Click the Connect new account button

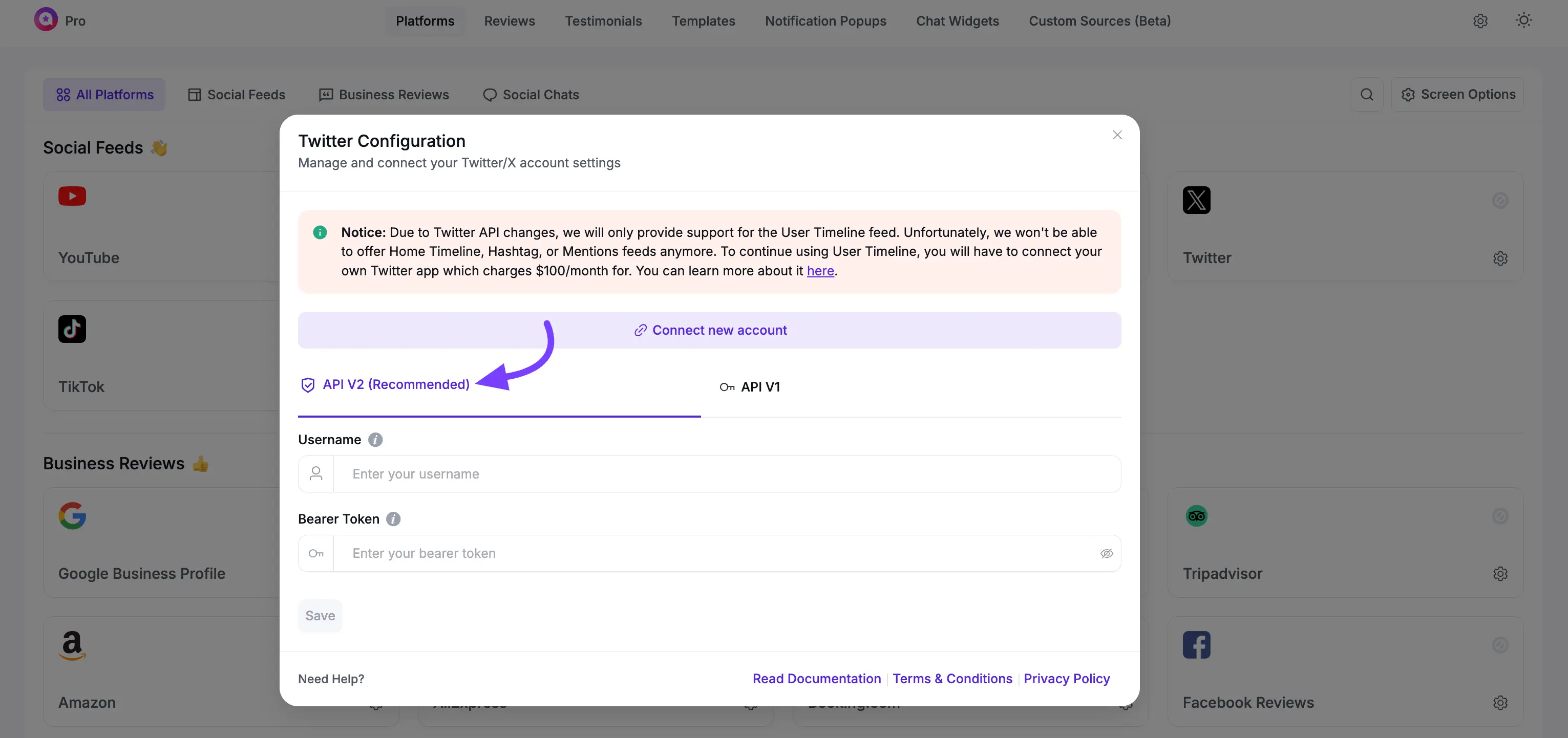(709, 330)
